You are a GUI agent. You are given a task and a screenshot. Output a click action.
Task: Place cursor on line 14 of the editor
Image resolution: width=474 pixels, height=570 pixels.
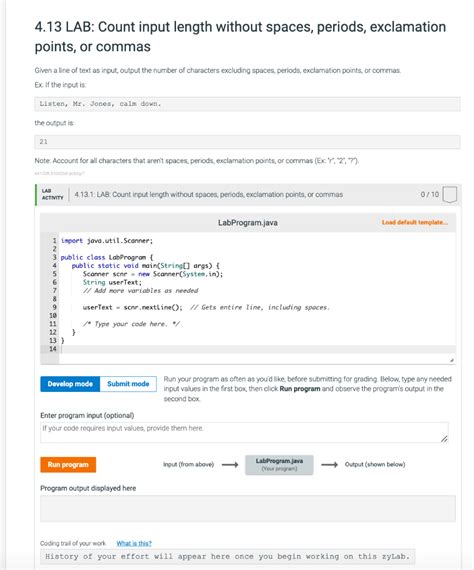[x=257, y=349]
